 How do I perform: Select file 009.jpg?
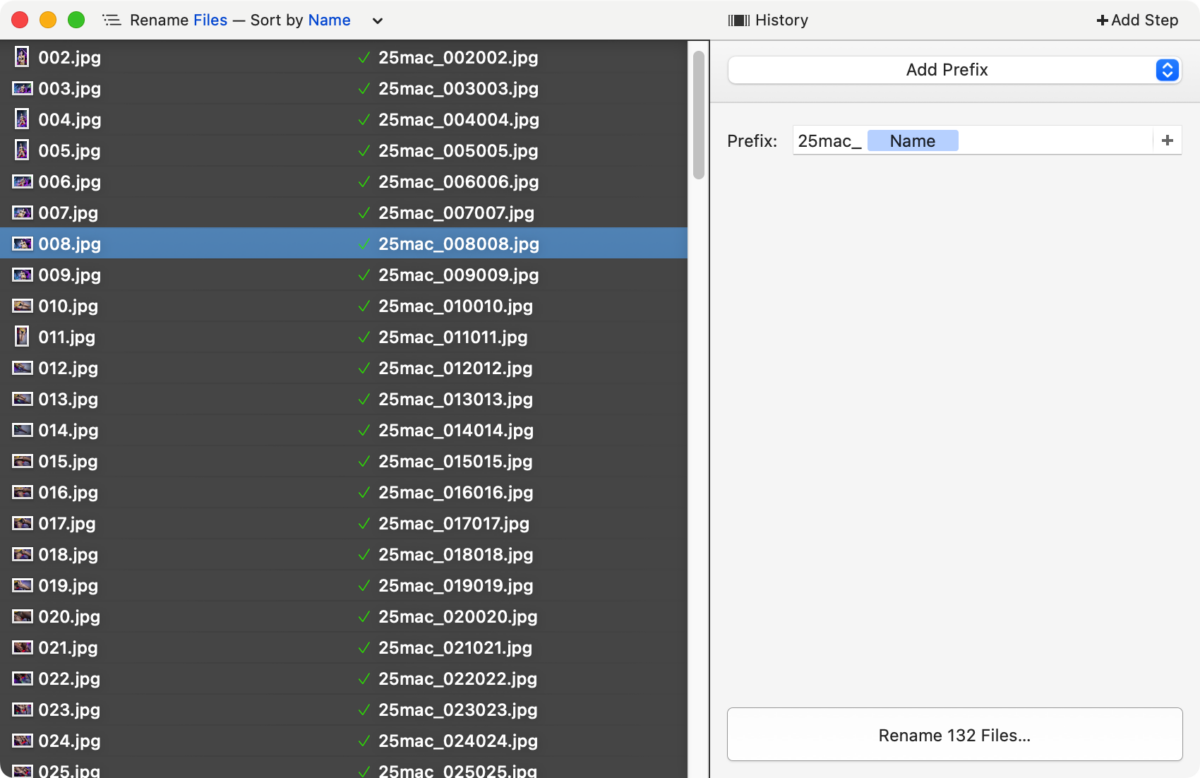click(x=70, y=275)
